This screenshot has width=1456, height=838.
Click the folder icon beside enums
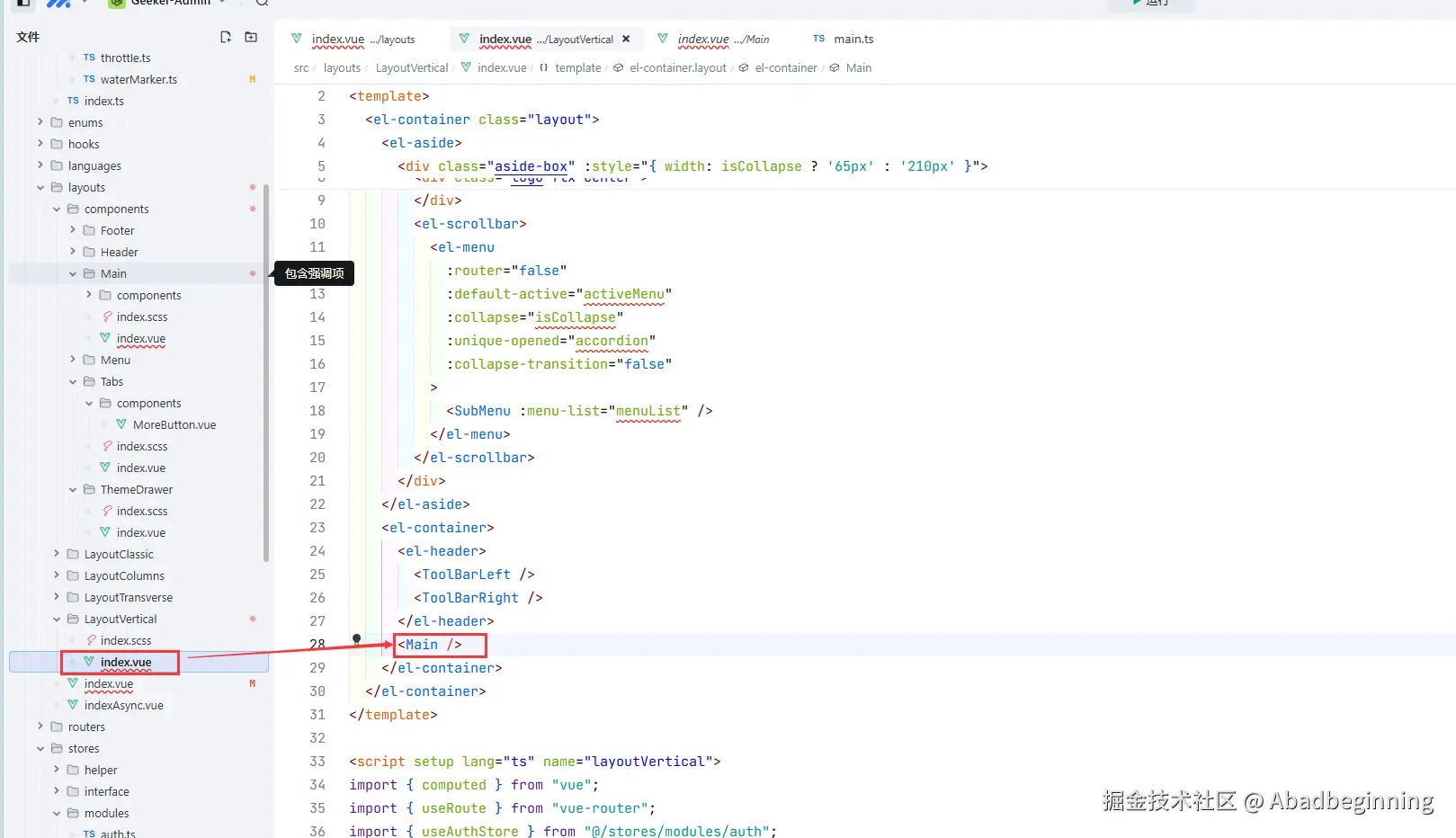point(57,122)
